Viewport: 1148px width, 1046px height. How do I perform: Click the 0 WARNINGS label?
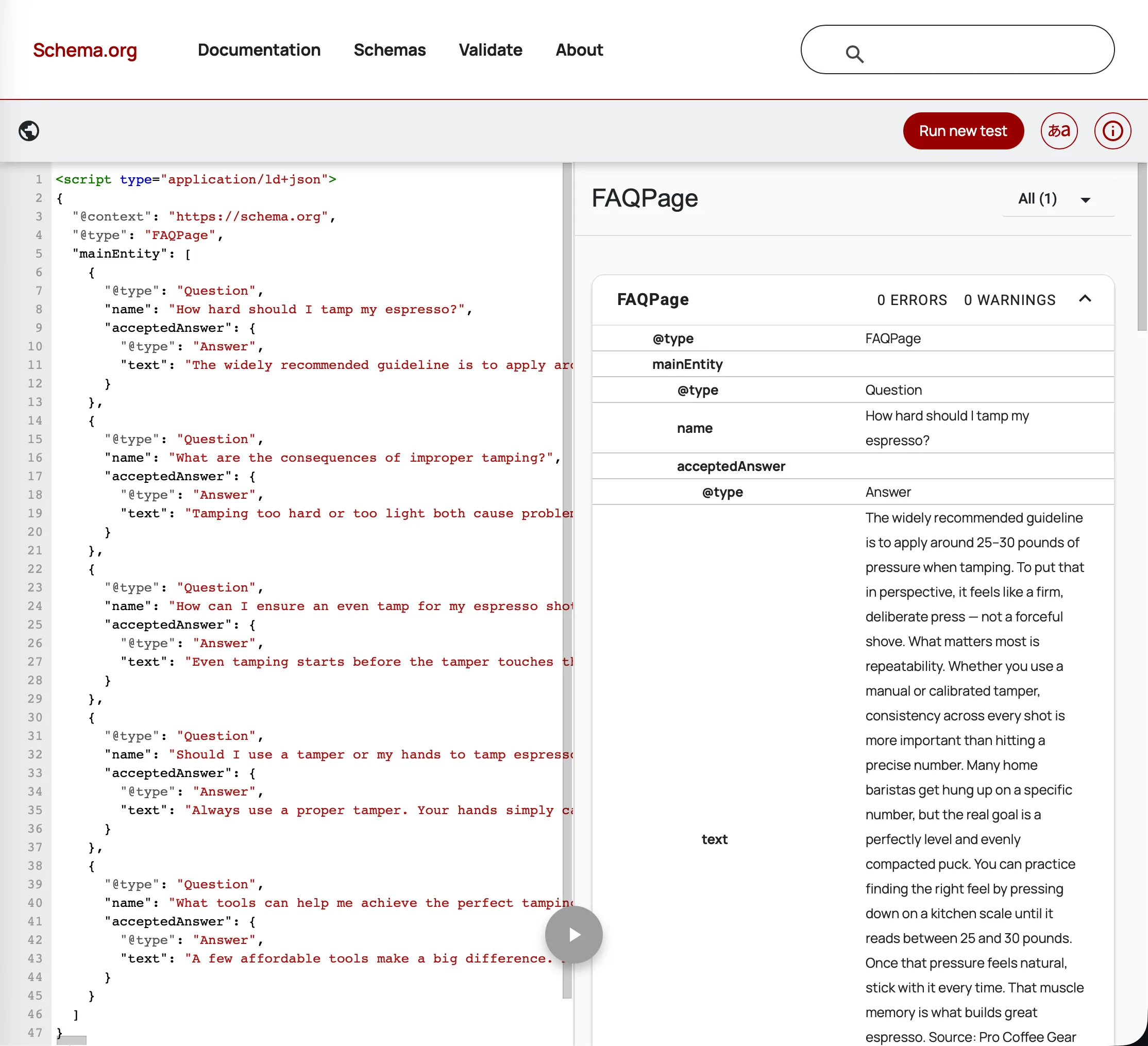(x=1009, y=300)
